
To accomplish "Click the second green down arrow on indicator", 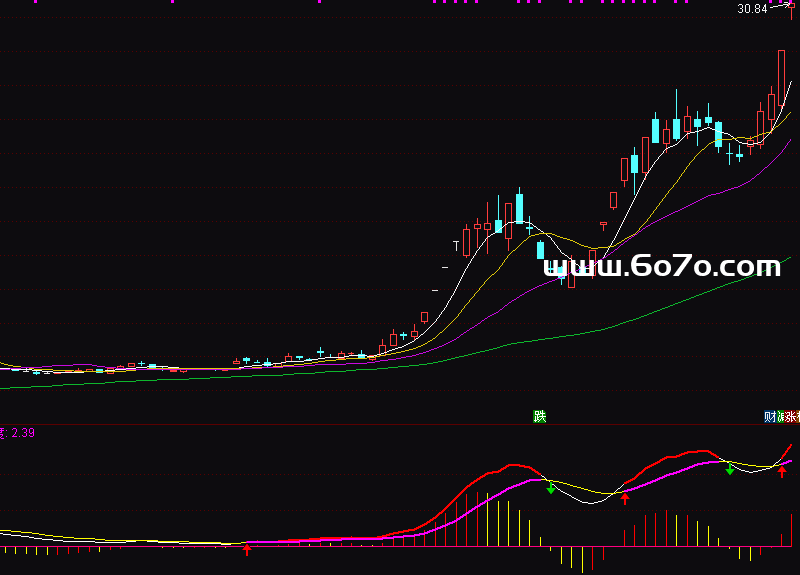I will point(730,468).
